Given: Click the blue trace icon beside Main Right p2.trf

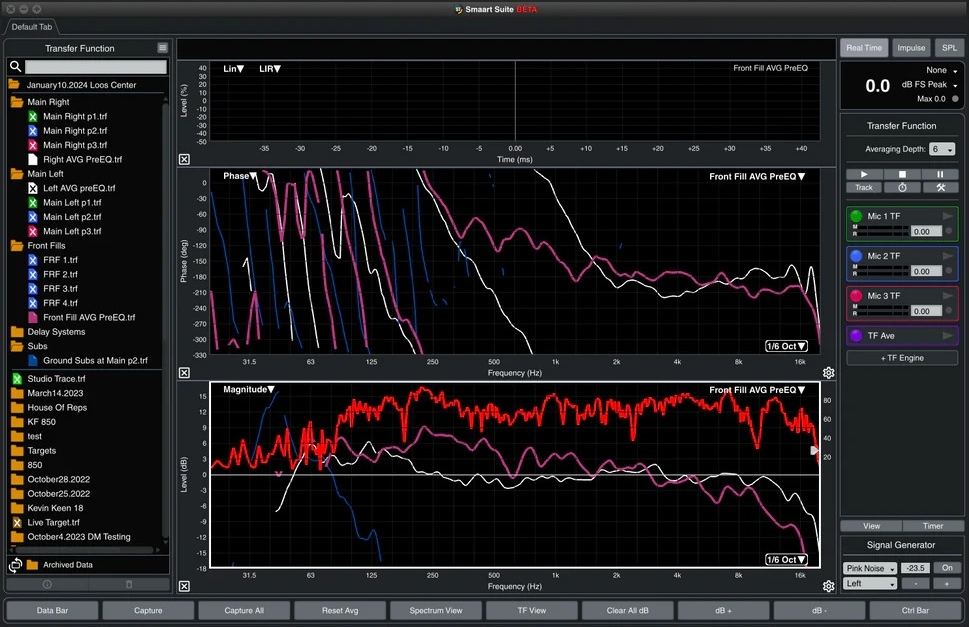Looking at the screenshot, I should (33, 130).
